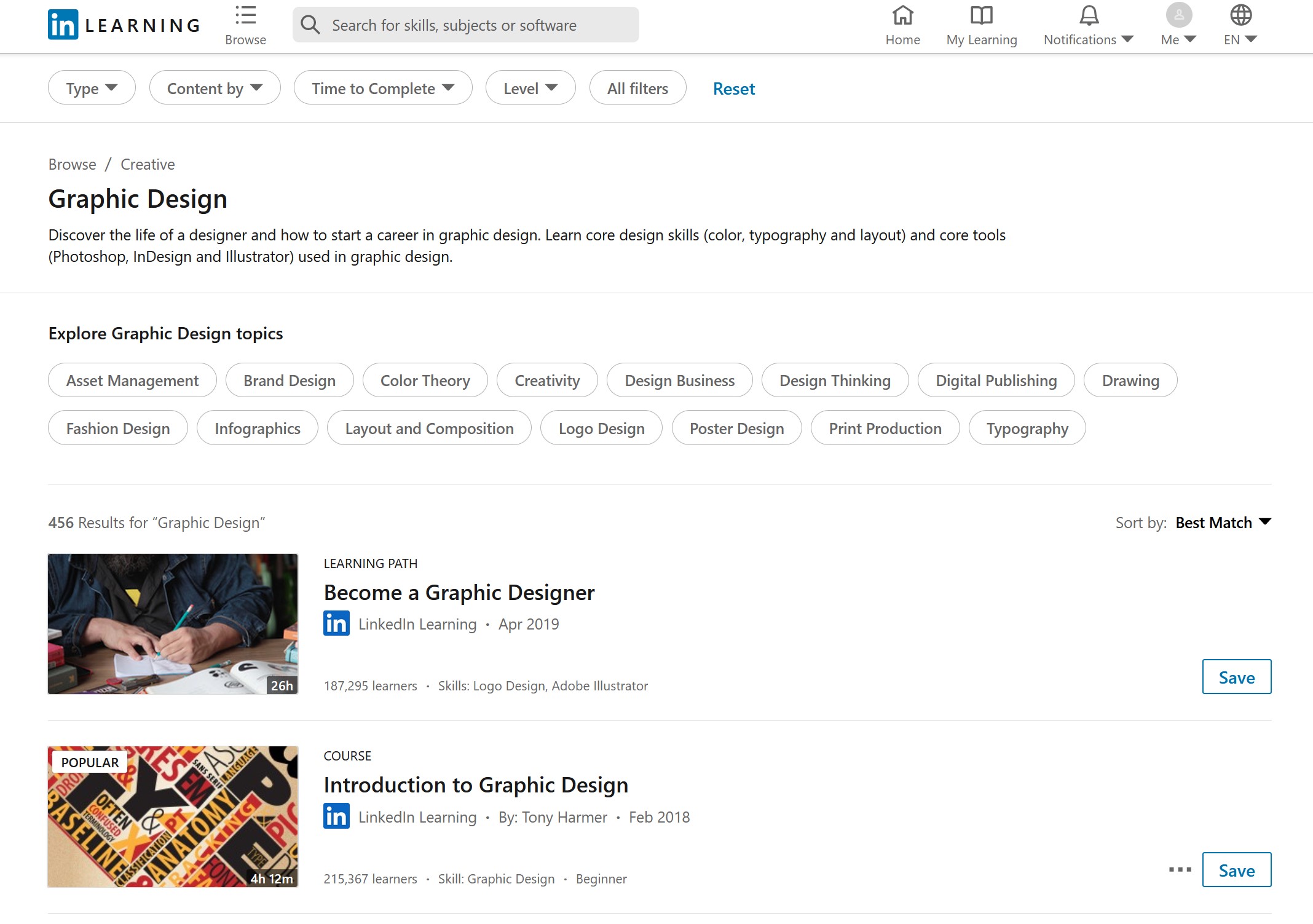Open Introduction to Graphic Design thumbnail

tap(173, 816)
